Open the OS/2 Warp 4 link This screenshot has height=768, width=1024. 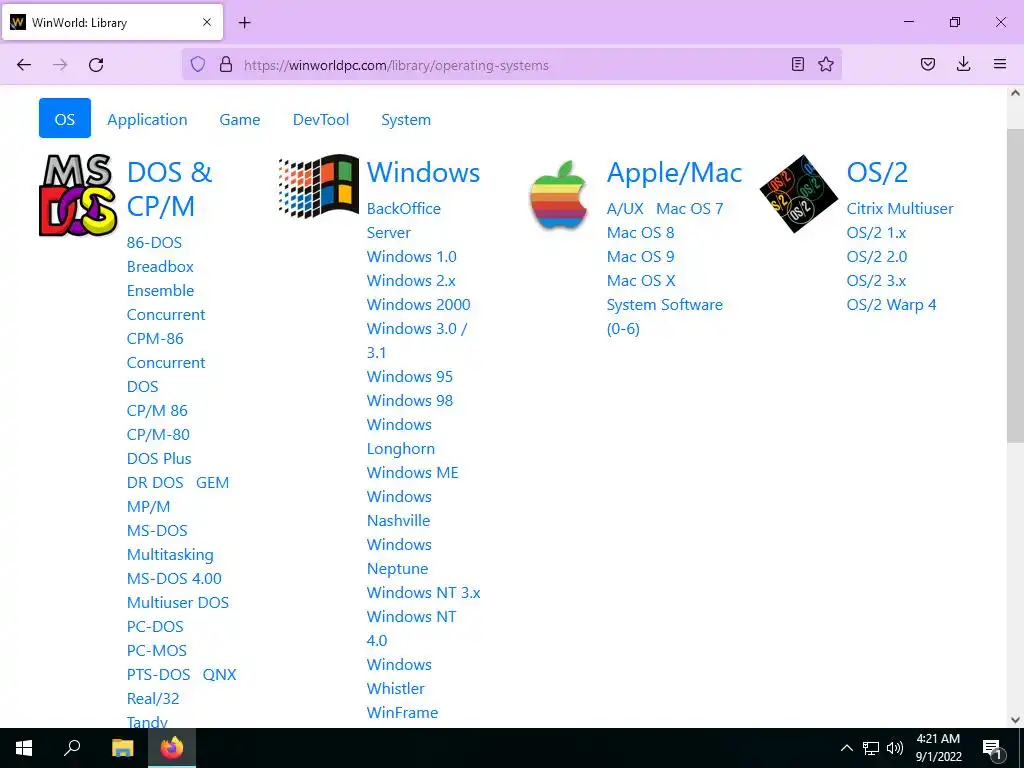(891, 305)
